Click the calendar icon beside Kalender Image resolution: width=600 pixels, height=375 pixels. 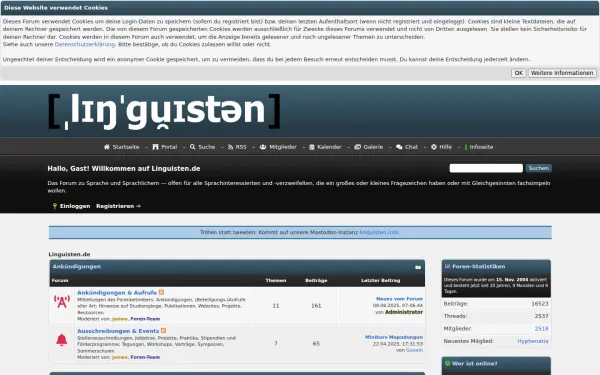[312, 147]
